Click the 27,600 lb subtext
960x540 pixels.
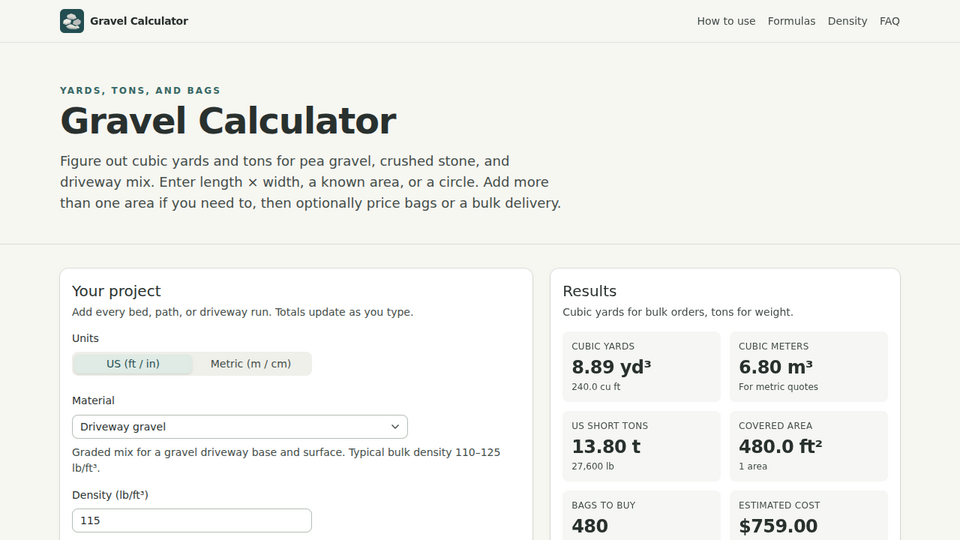point(593,467)
